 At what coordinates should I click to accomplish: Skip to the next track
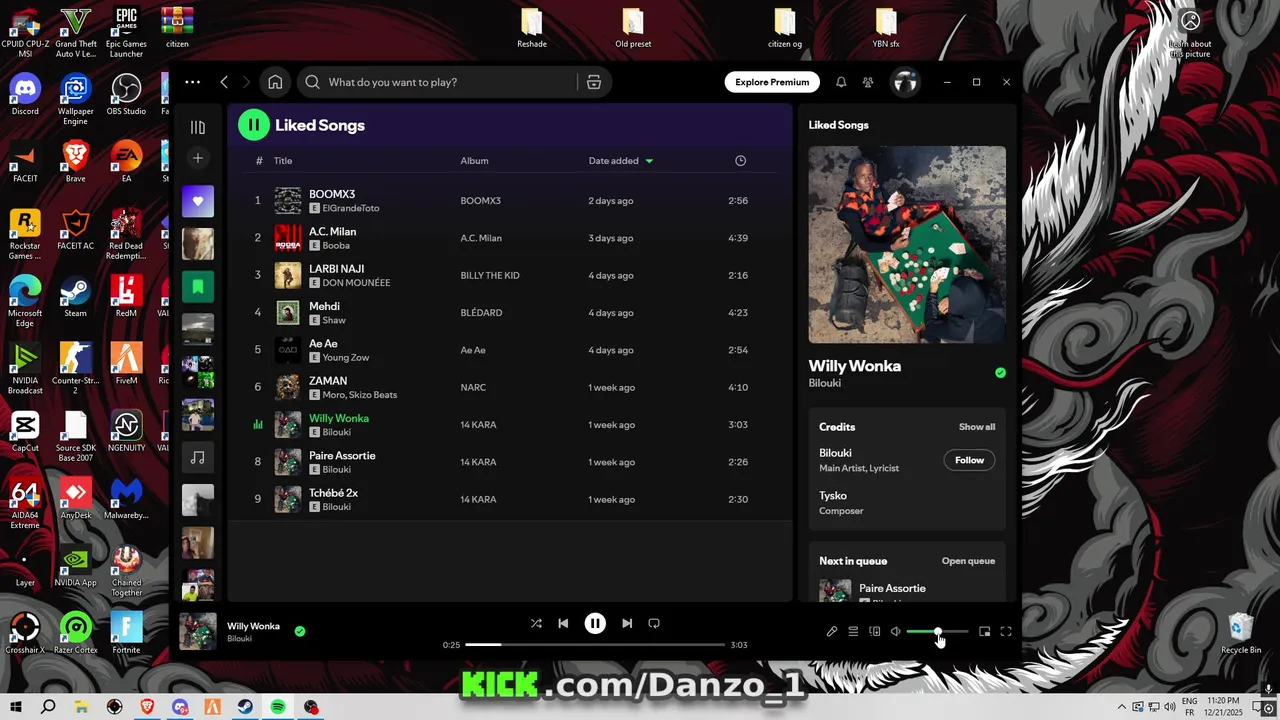pos(627,623)
